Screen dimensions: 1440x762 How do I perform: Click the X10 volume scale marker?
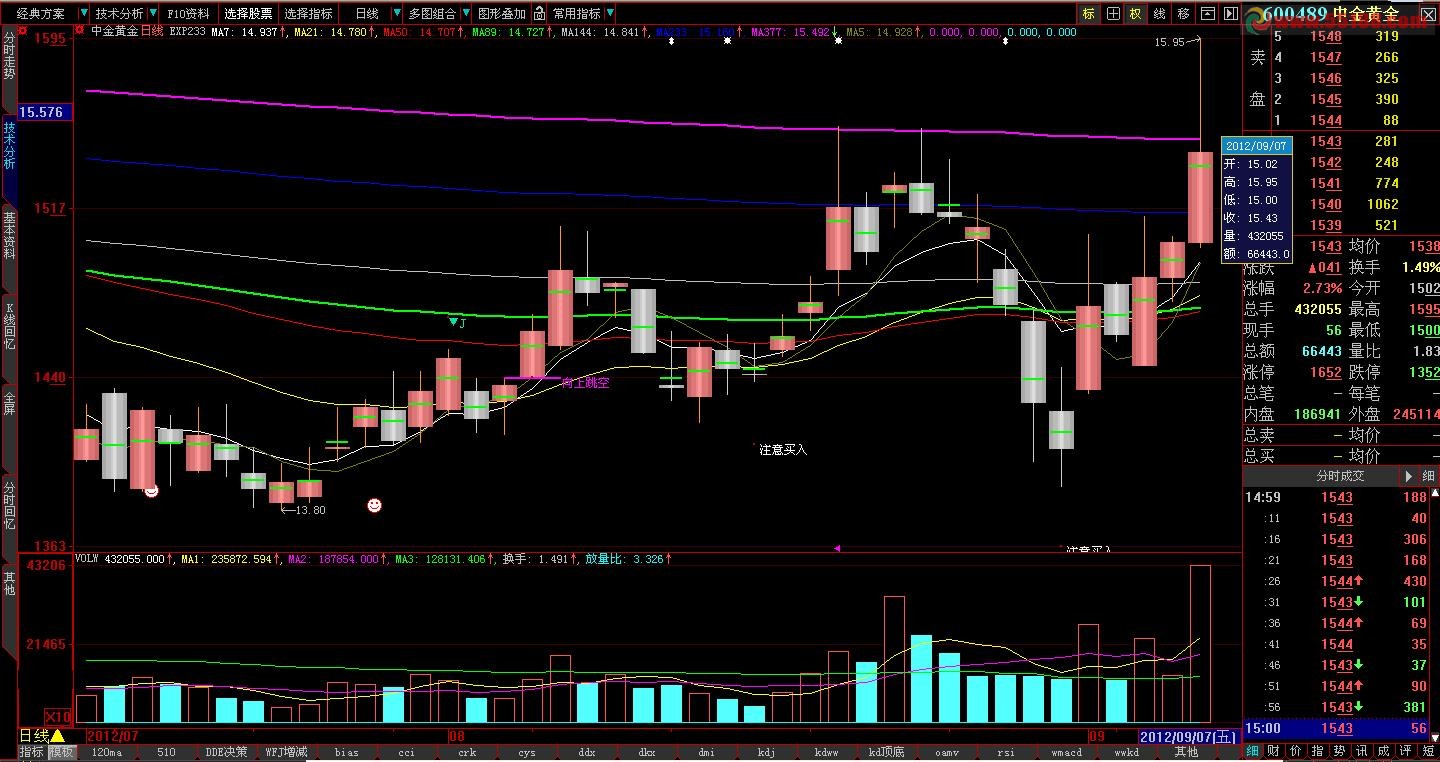point(58,716)
